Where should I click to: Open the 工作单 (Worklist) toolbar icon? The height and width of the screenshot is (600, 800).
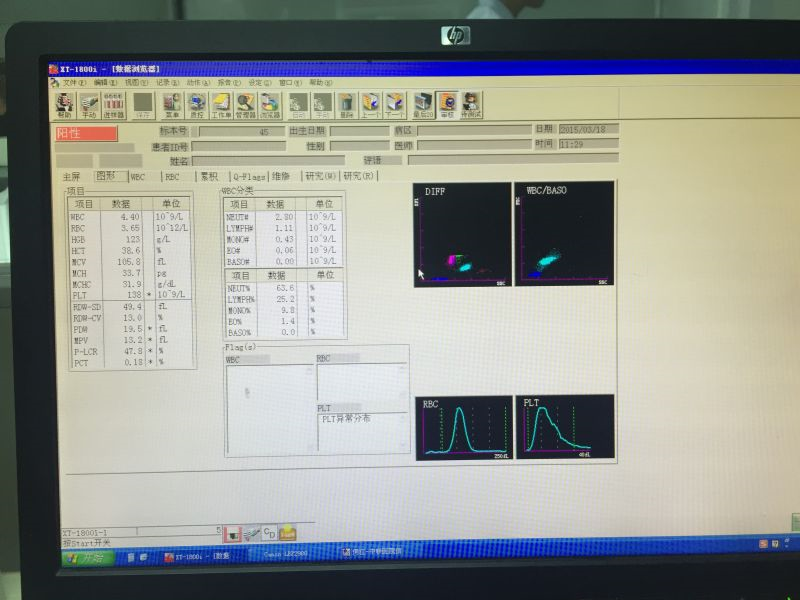[x=221, y=104]
